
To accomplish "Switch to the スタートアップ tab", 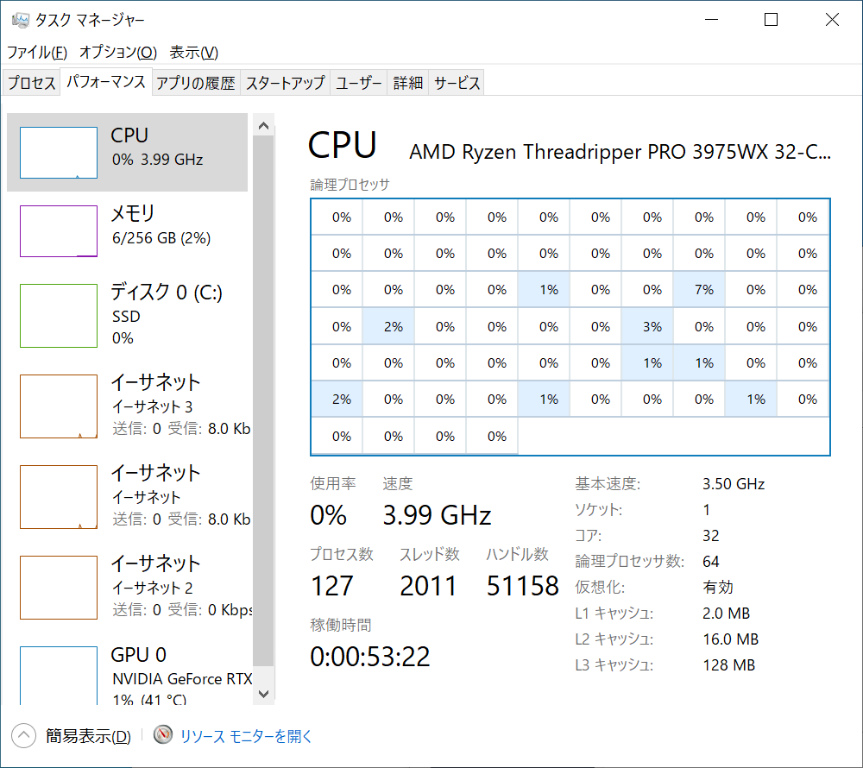I will coord(285,83).
